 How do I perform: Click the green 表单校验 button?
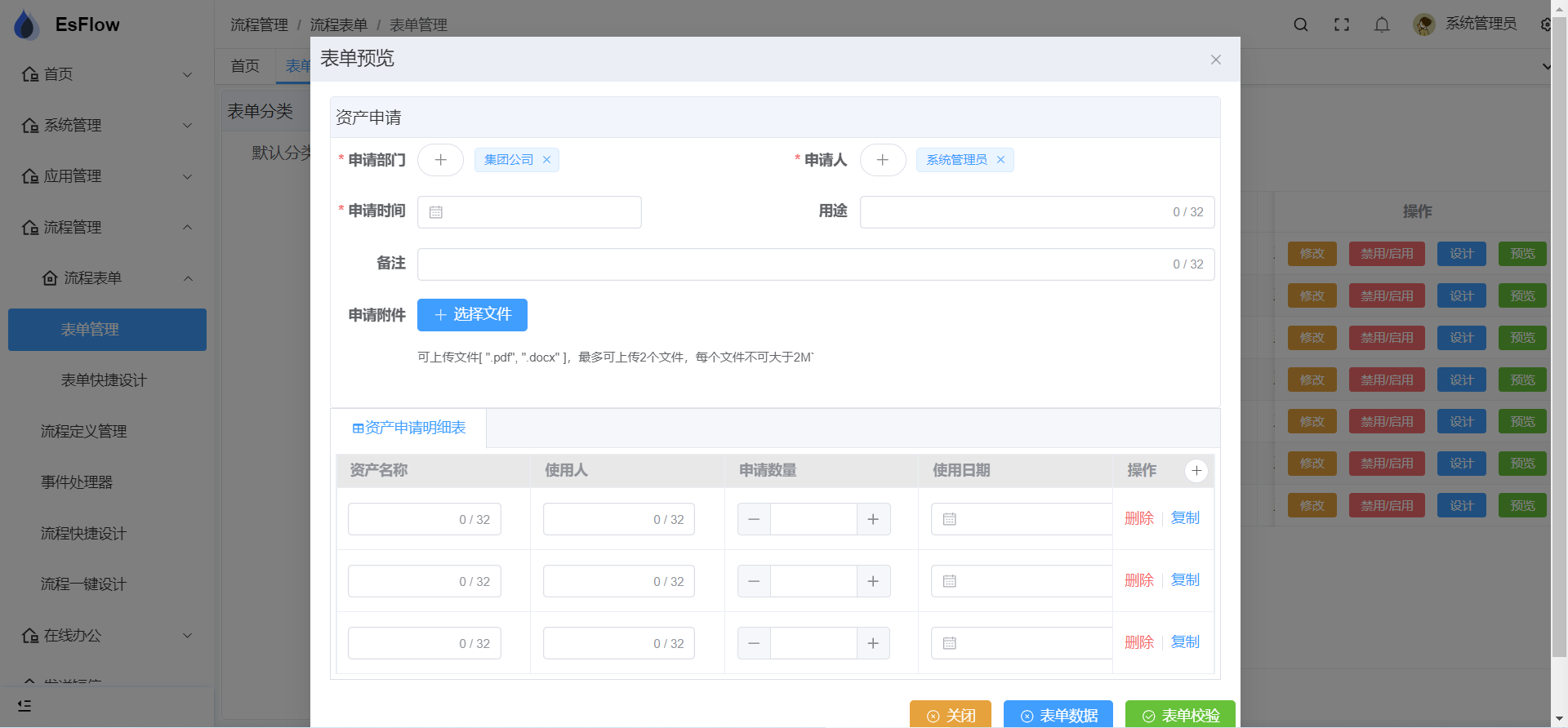click(x=1180, y=714)
